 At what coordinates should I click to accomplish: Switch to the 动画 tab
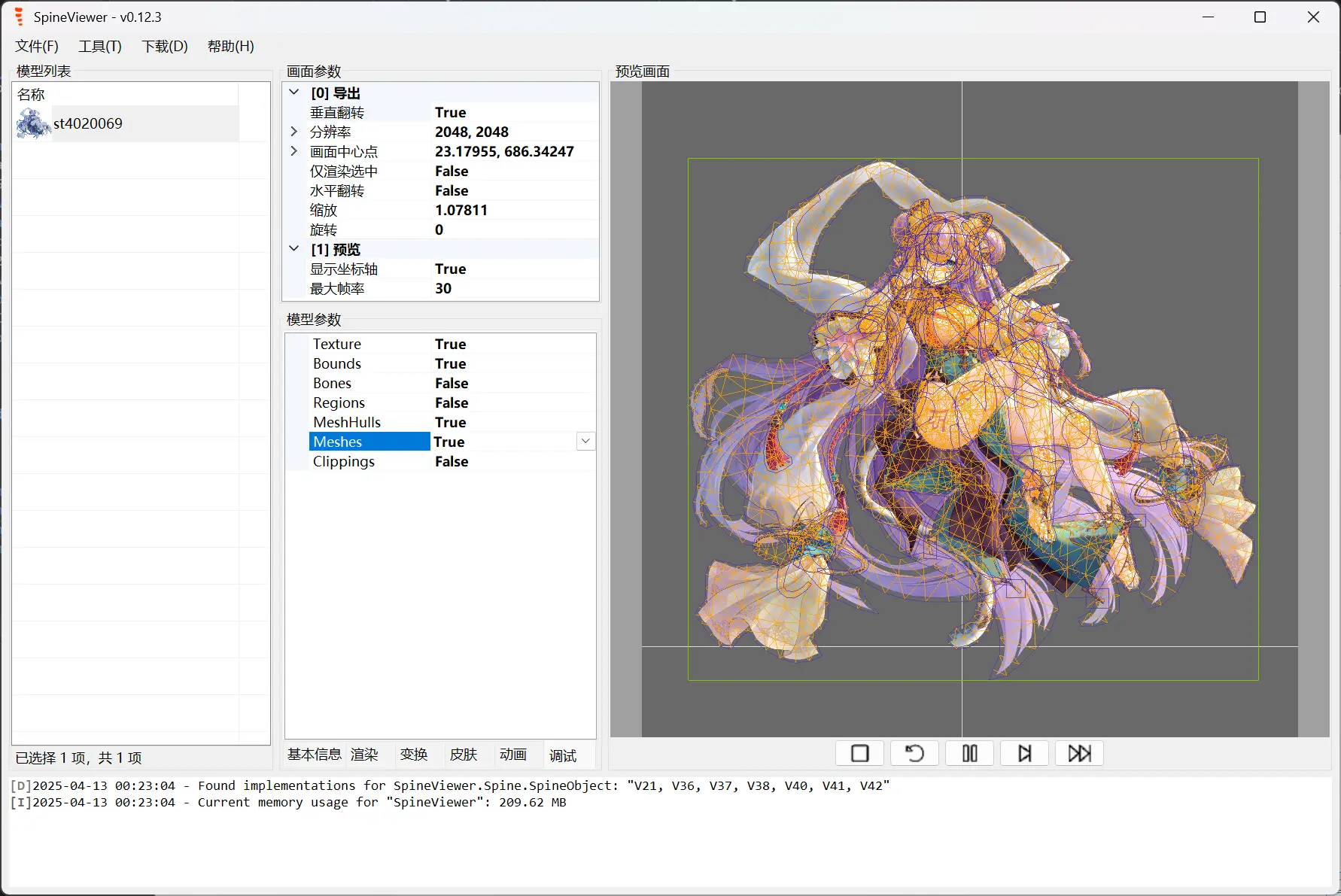click(x=513, y=755)
